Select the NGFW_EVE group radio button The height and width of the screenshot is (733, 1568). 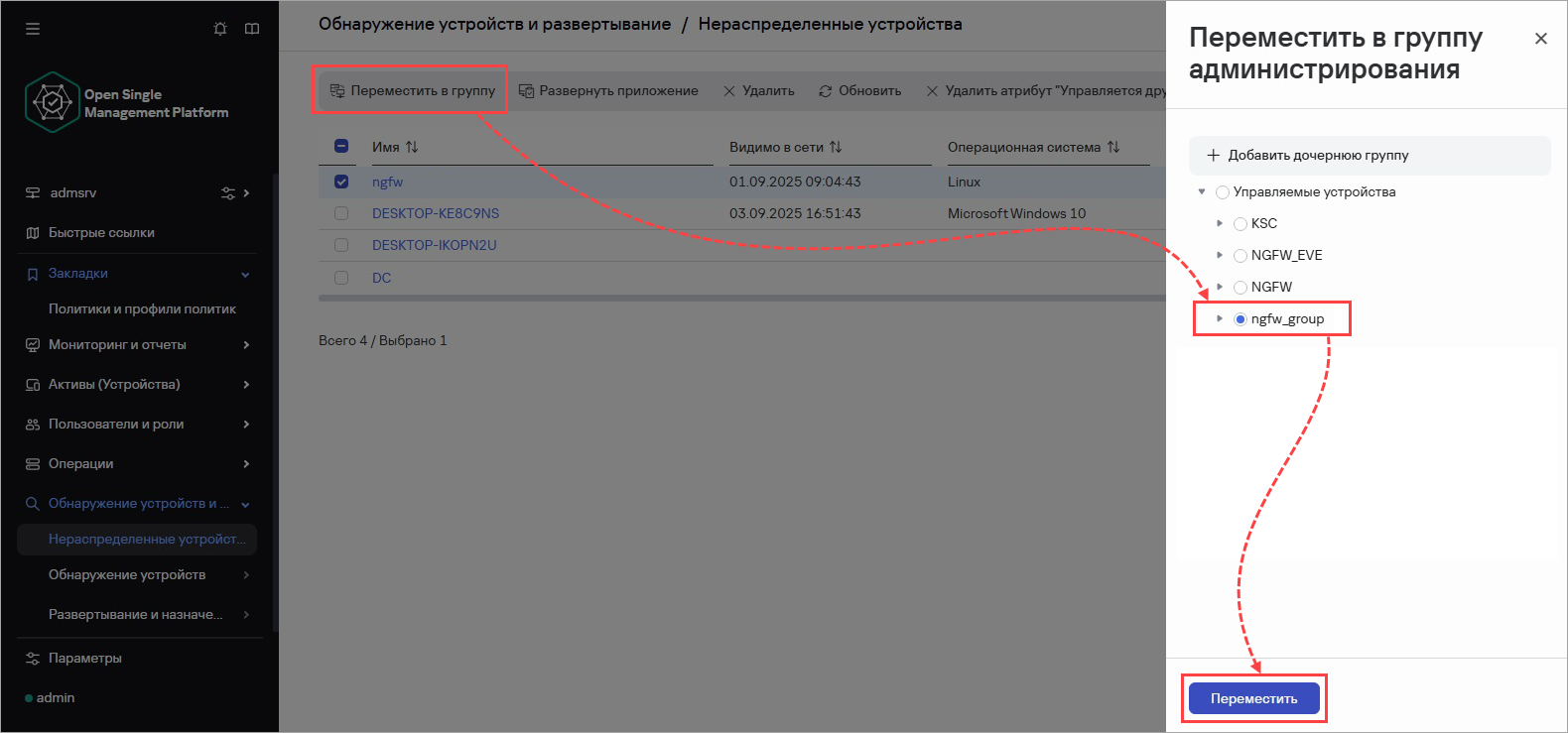click(1241, 256)
